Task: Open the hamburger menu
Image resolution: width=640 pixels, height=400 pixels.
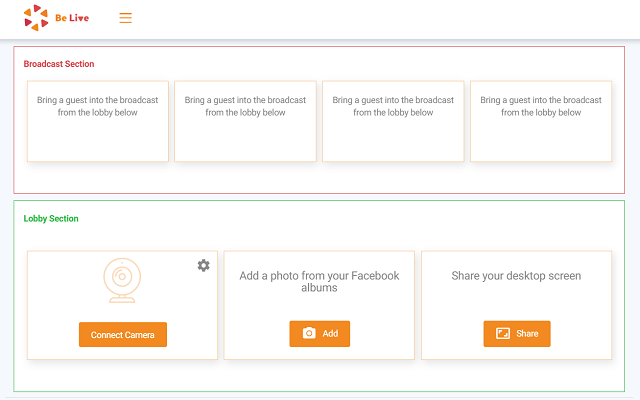Action: point(126,18)
